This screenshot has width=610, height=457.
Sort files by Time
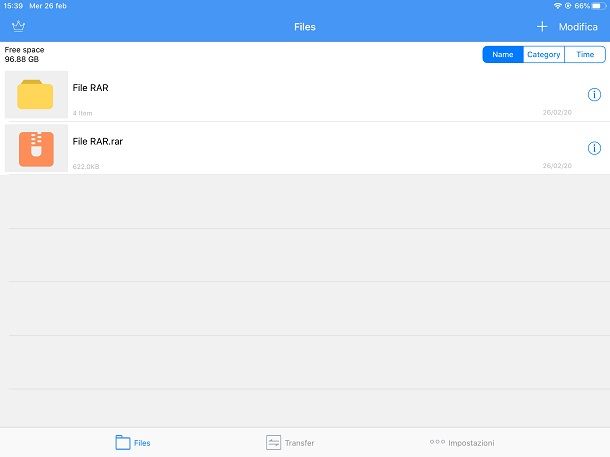[x=585, y=54]
